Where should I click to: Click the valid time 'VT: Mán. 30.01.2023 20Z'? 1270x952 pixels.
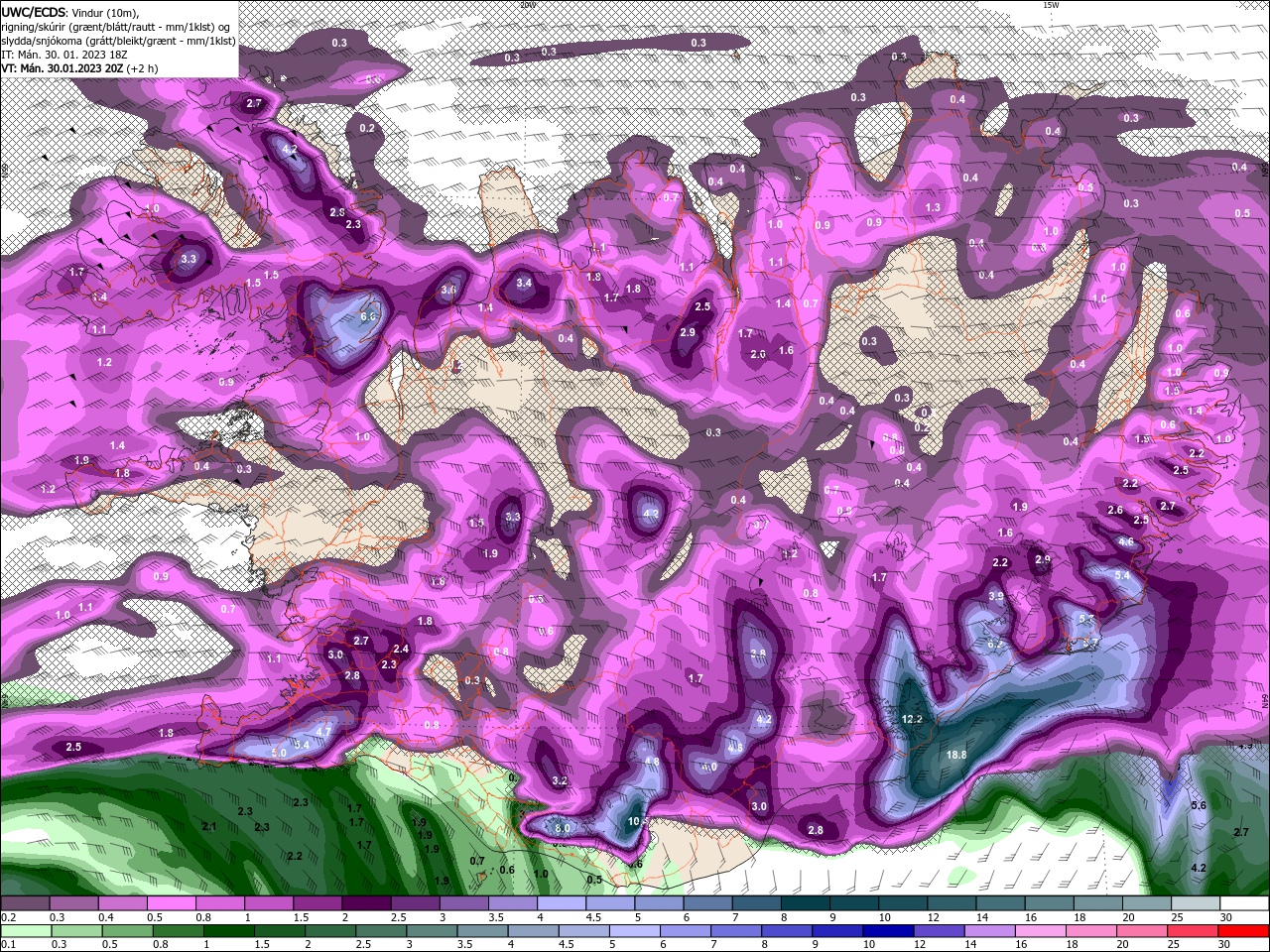pyautogui.click(x=63, y=68)
